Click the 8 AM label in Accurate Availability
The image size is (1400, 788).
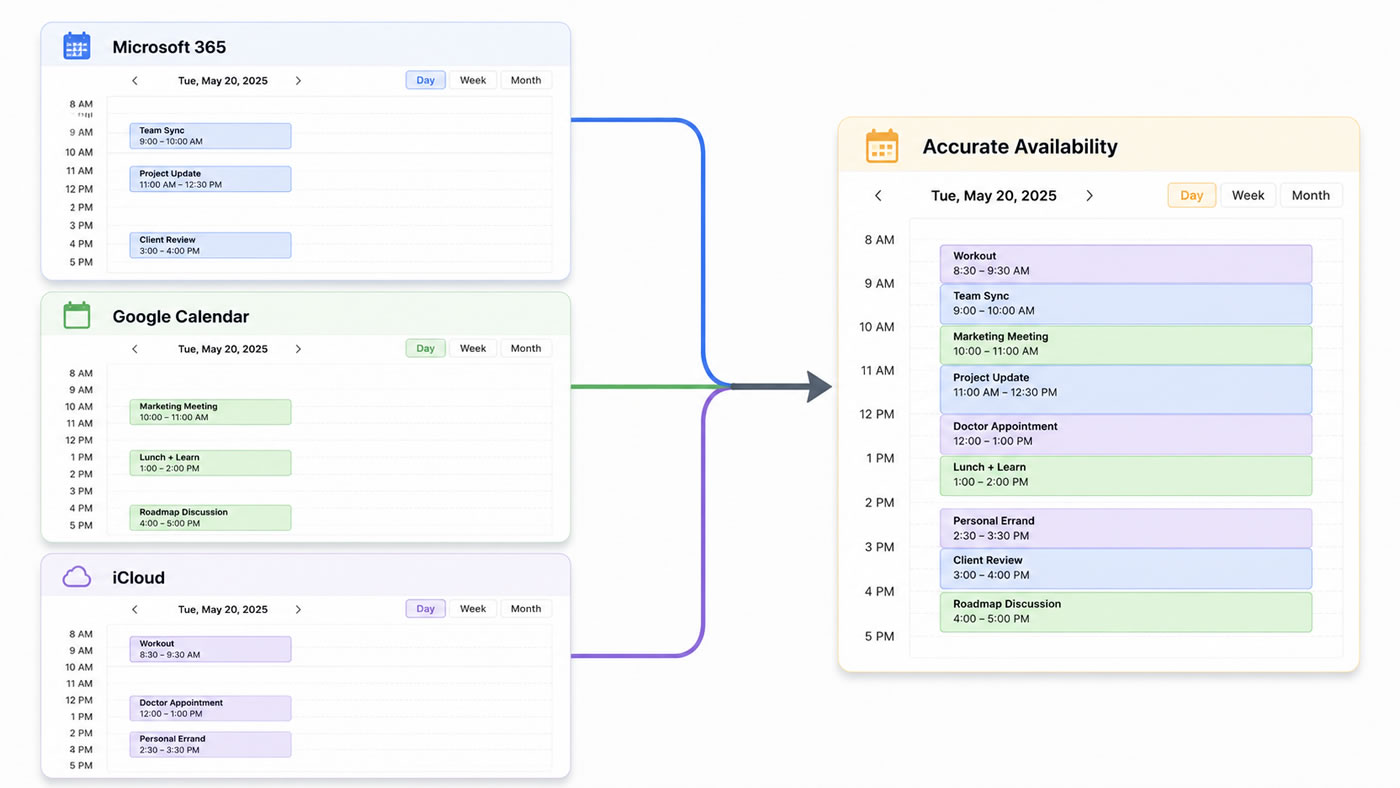pyautogui.click(x=879, y=240)
